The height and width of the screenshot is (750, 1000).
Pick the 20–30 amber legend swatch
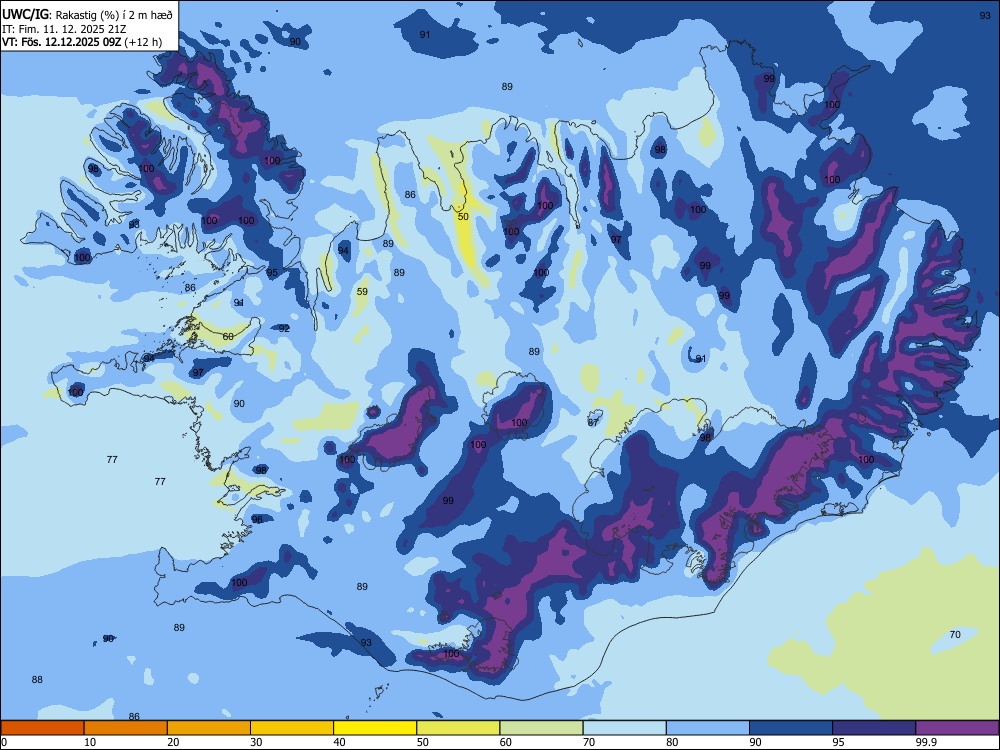coord(209,728)
